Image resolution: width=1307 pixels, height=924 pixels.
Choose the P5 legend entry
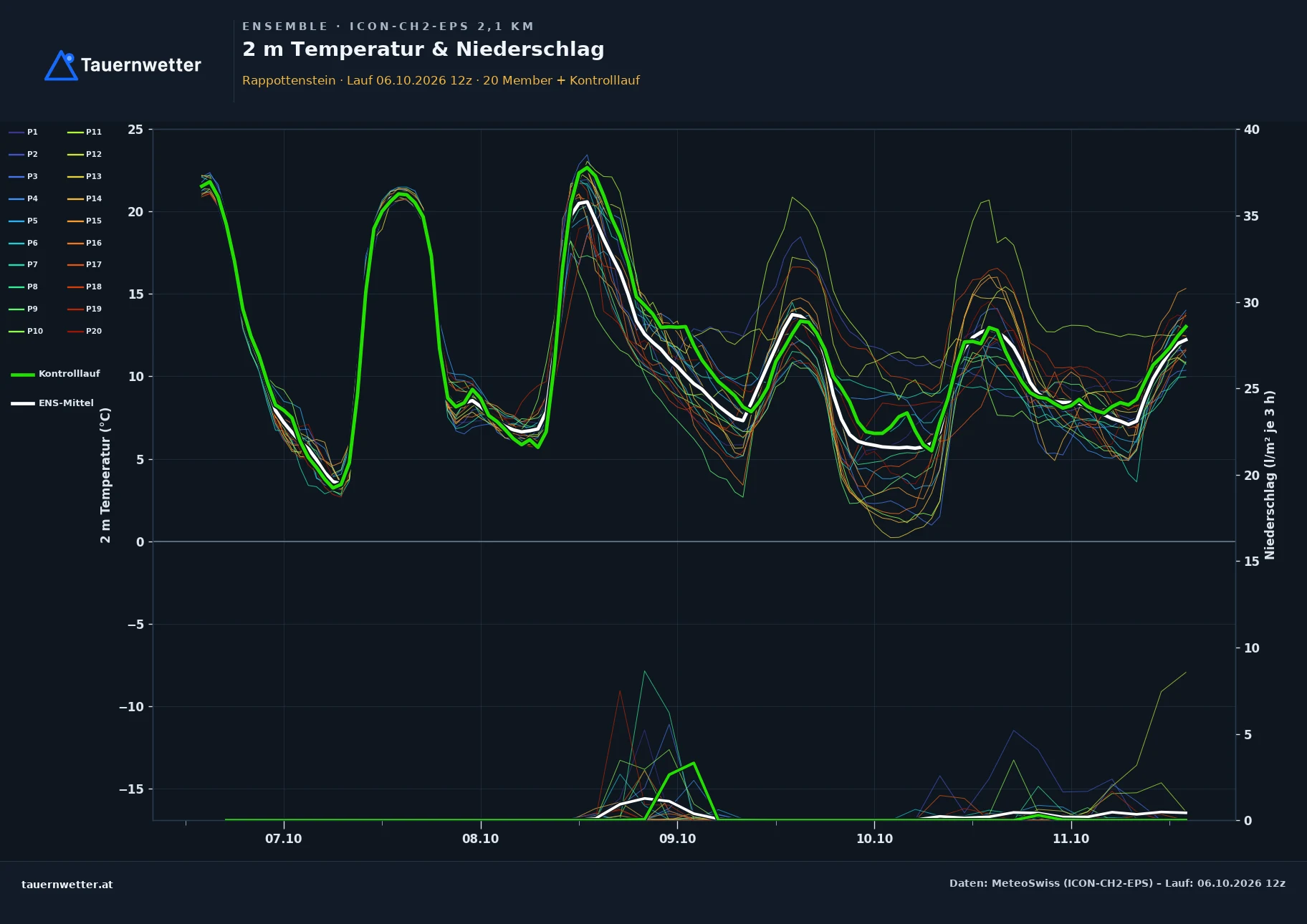(24, 221)
